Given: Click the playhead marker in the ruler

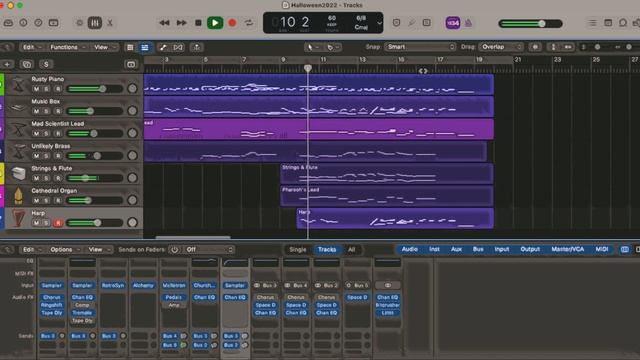Looking at the screenshot, I should [308, 68].
